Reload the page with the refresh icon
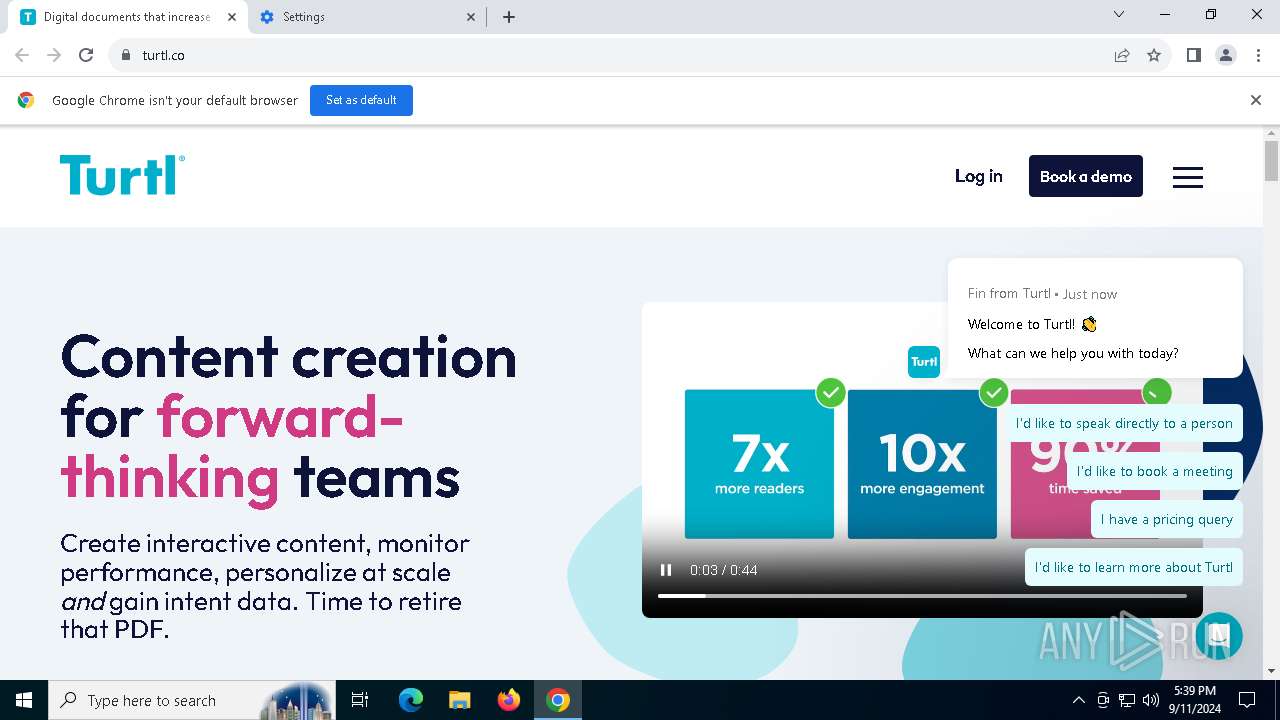This screenshot has height=720, width=1280. (x=86, y=55)
